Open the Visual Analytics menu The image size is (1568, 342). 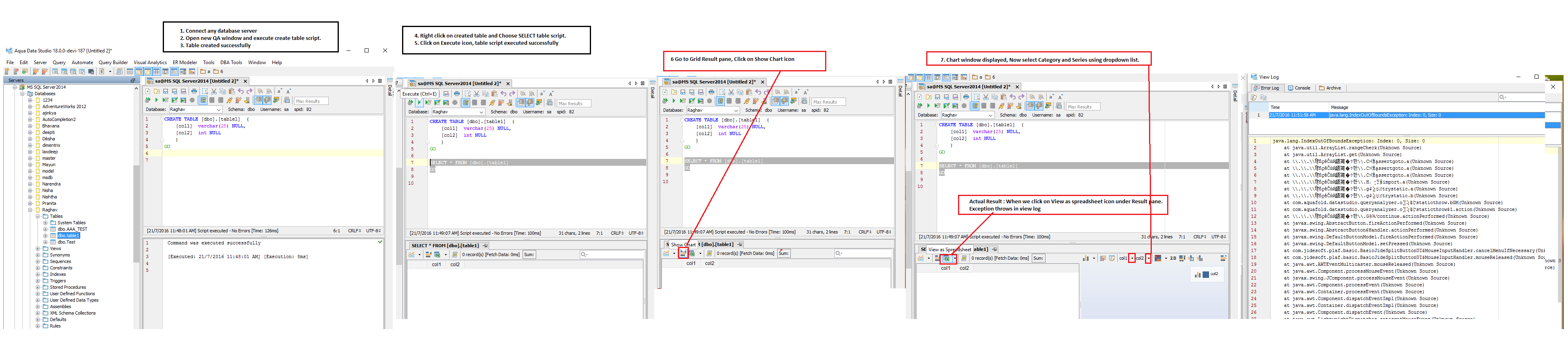click(x=150, y=62)
